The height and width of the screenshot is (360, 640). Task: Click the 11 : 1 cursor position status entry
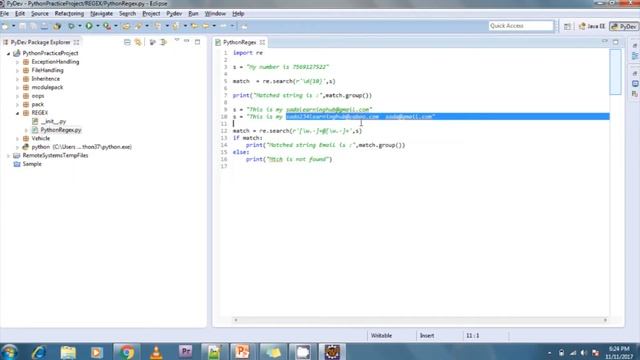(472, 336)
